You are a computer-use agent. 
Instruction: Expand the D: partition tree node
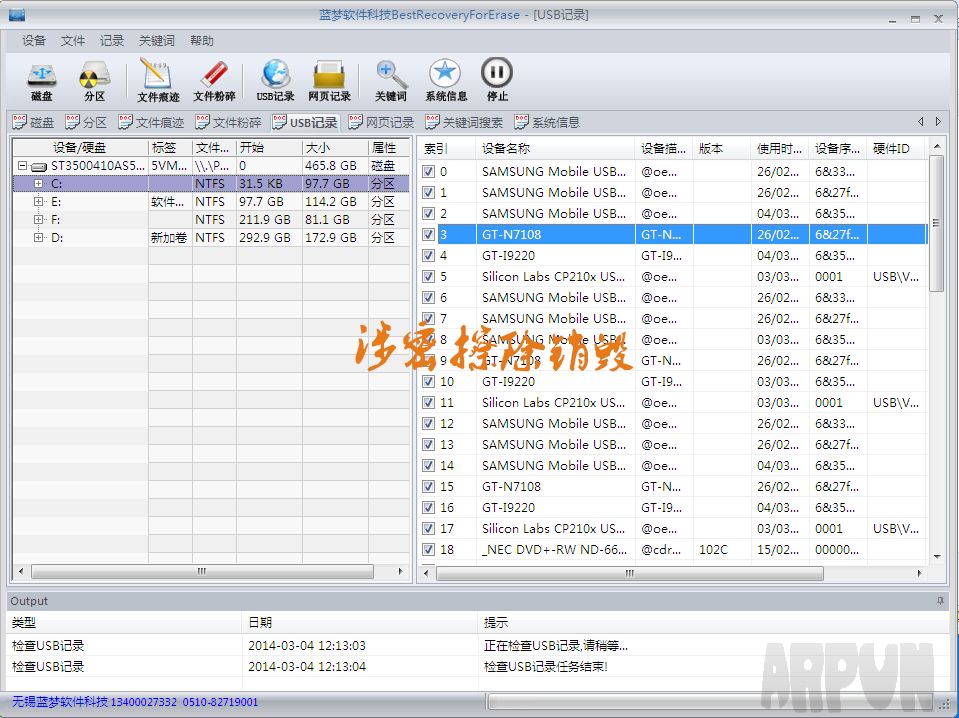[x=38, y=238]
